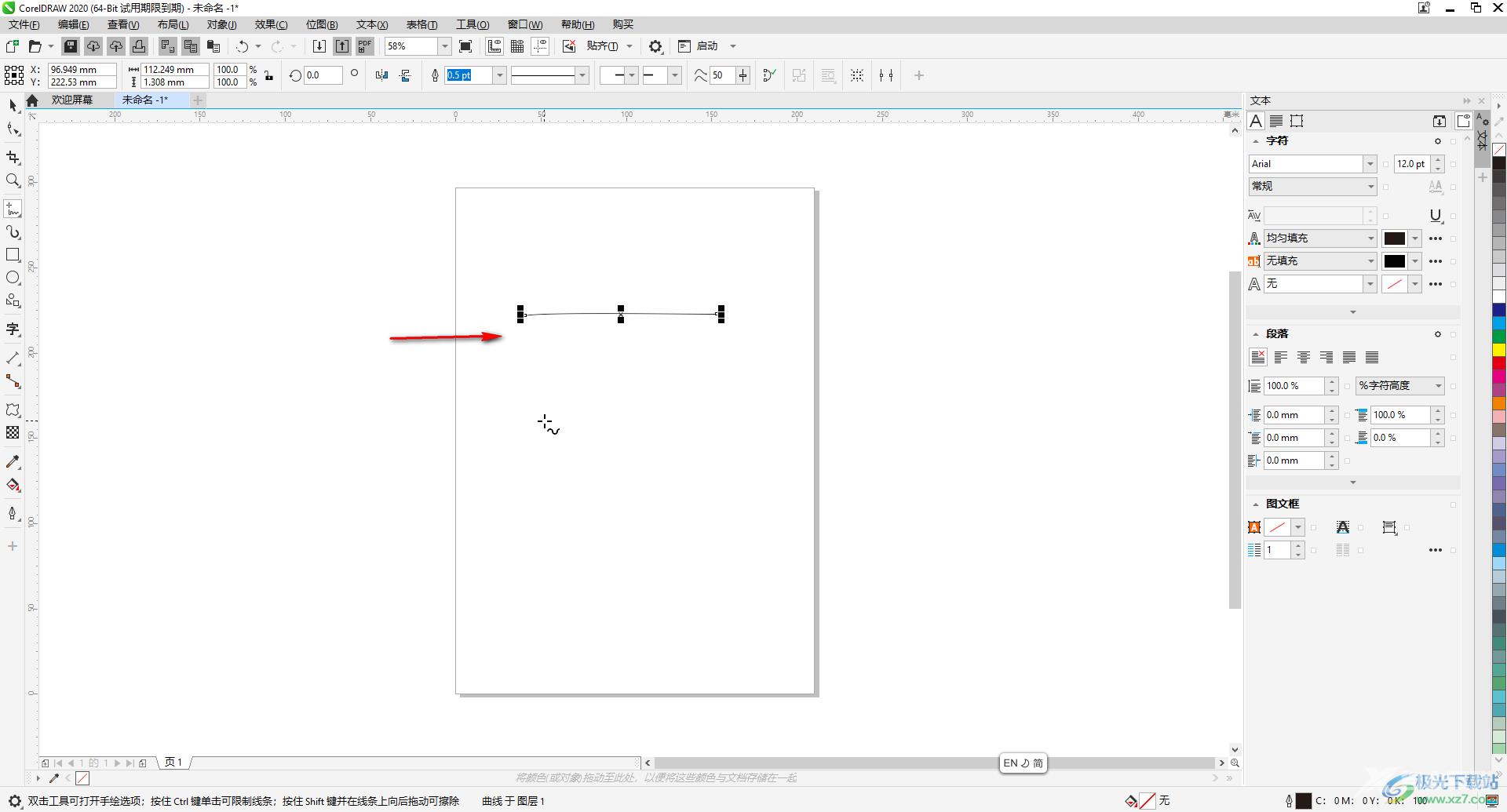Click the Save disk icon
1507x812 pixels.
tap(71, 46)
